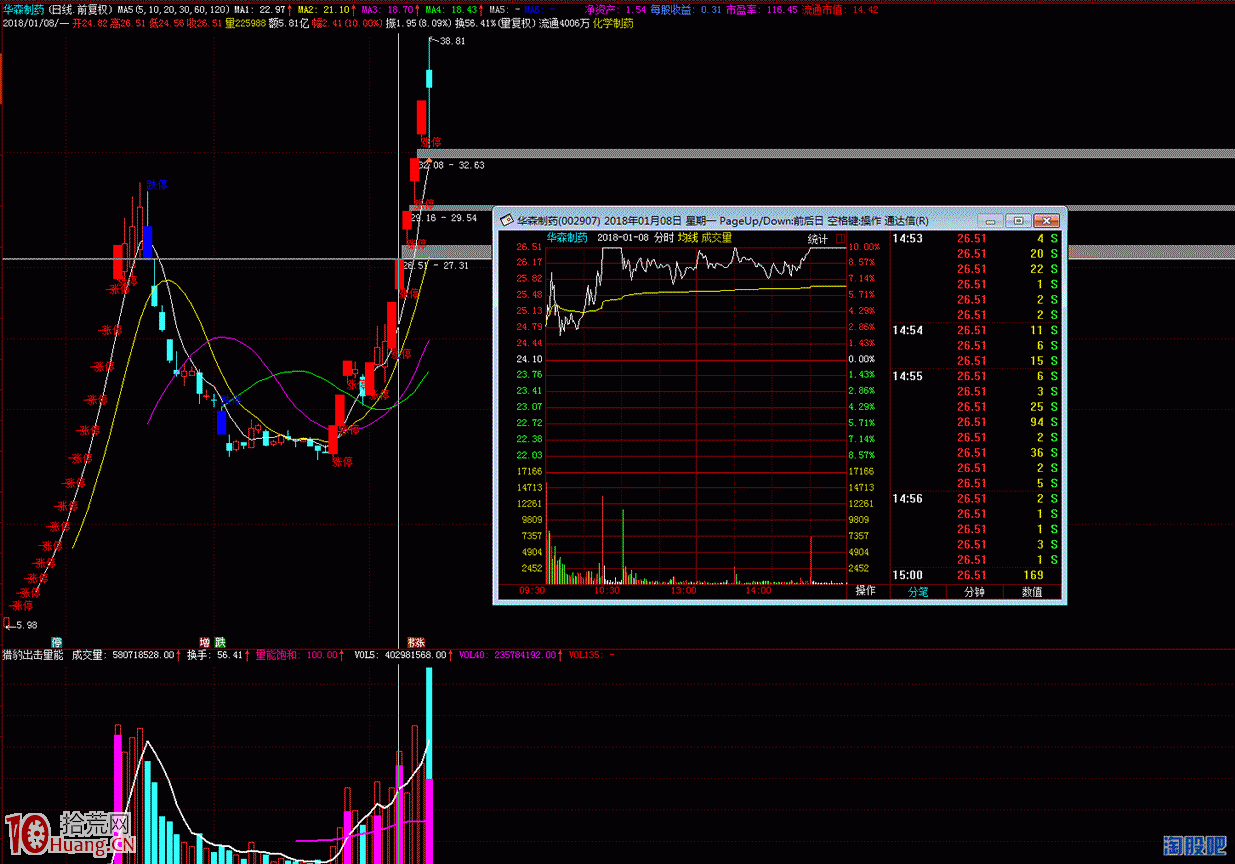The height and width of the screenshot is (864, 1235).
Task: Click the latest cyan candlestick near 38.81
Action: 430,79
